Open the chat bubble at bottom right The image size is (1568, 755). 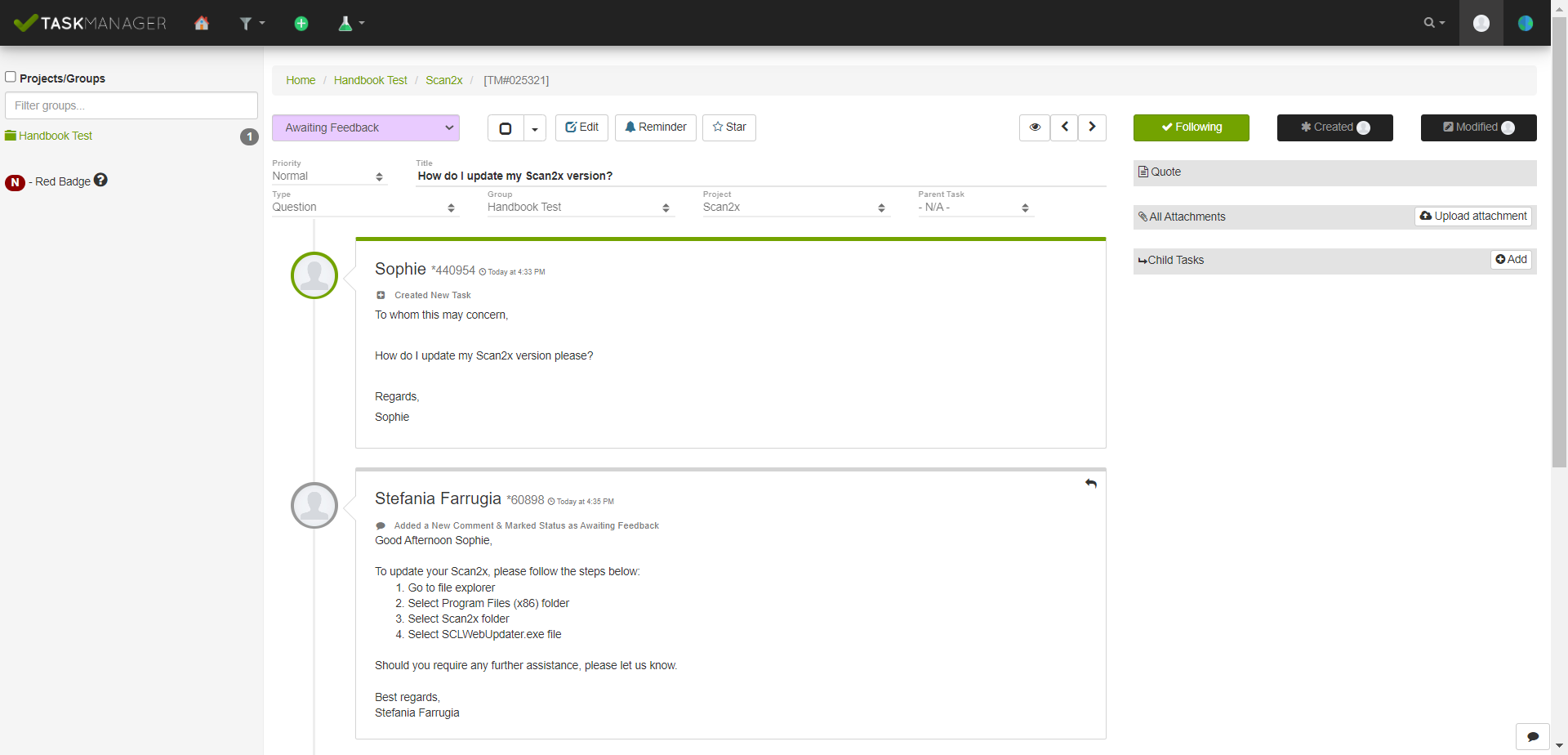[x=1532, y=736]
